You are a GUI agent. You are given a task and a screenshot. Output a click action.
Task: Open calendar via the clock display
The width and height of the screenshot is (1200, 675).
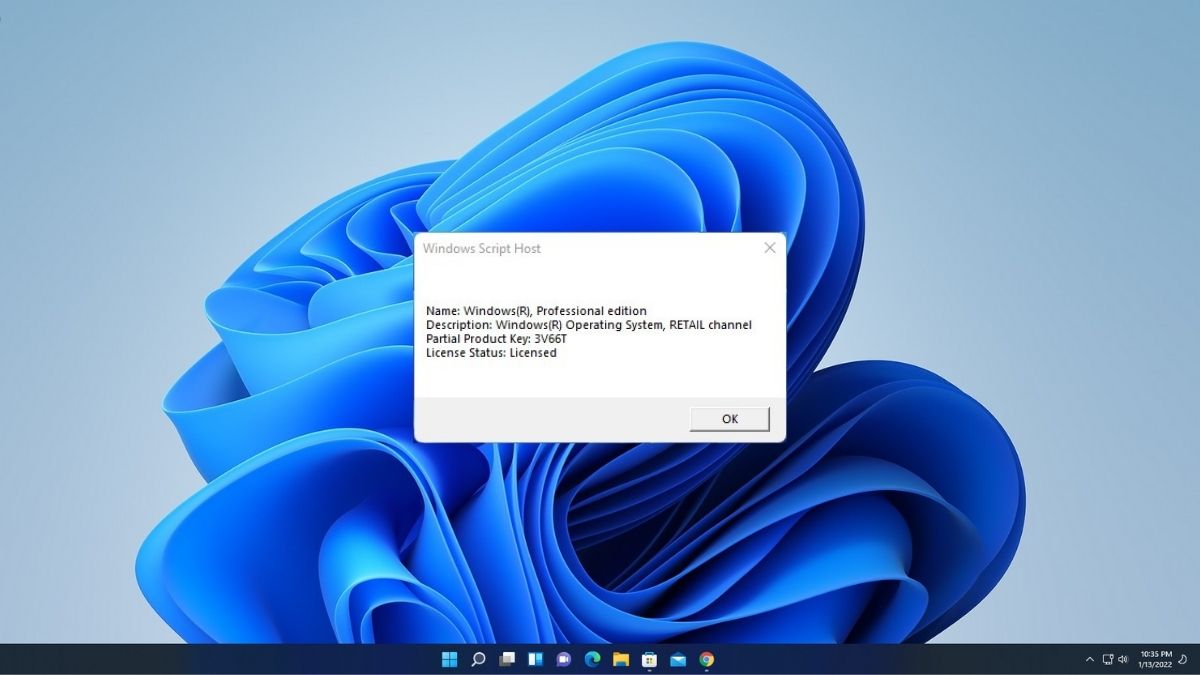pyautogui.click(x=1155, y=659)
